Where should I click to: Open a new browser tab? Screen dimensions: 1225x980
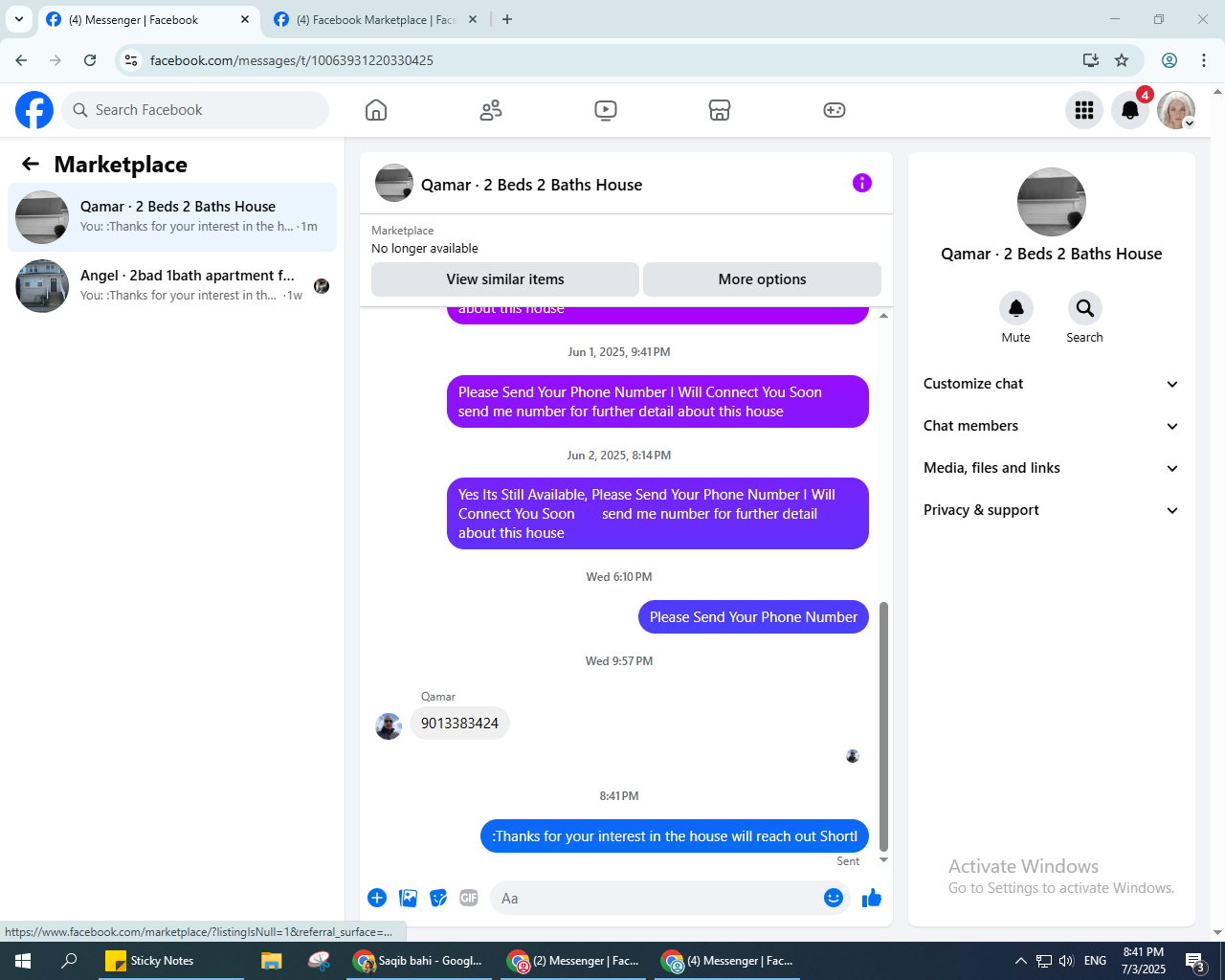[x=507, y=19]
